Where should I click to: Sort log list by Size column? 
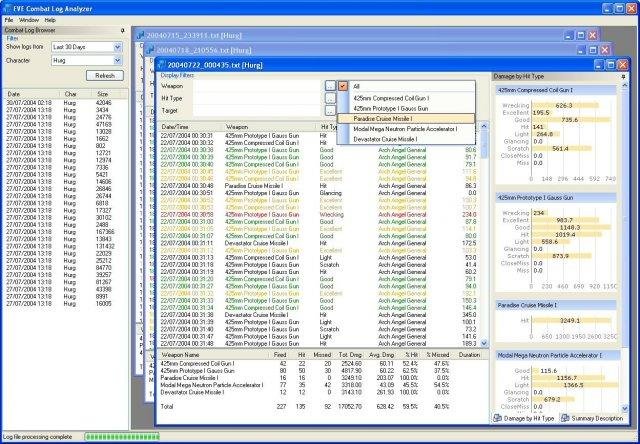tap(109, 94)
